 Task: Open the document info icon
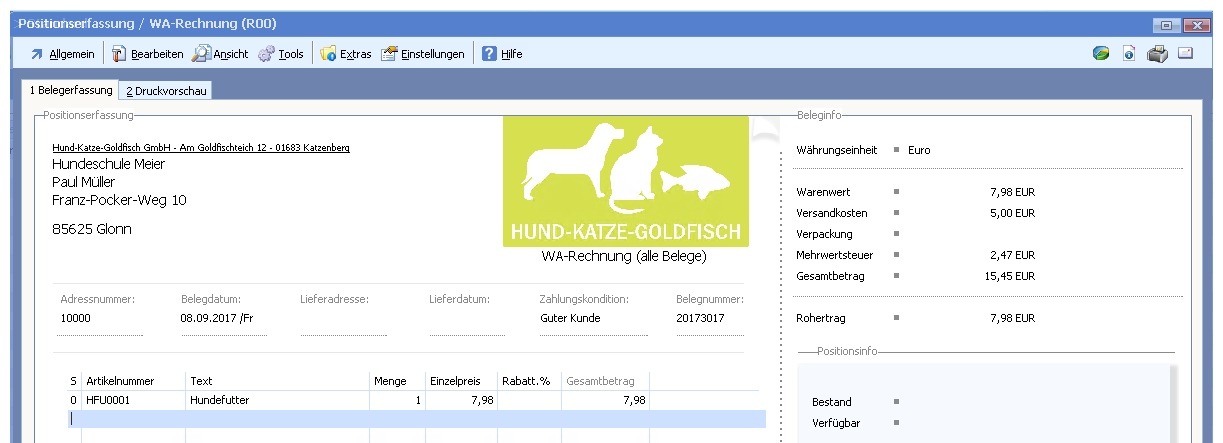(1128, 54)
